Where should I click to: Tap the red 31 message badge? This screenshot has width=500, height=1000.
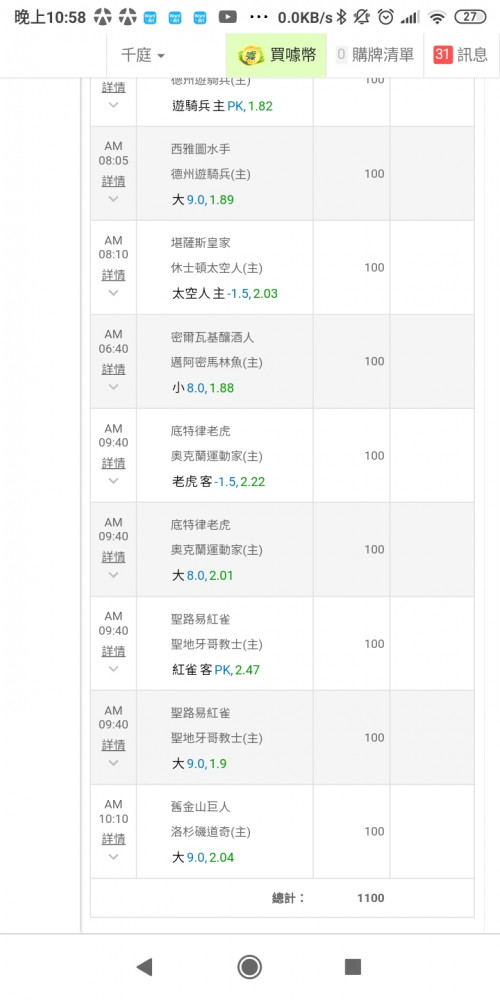coord(442,55)
